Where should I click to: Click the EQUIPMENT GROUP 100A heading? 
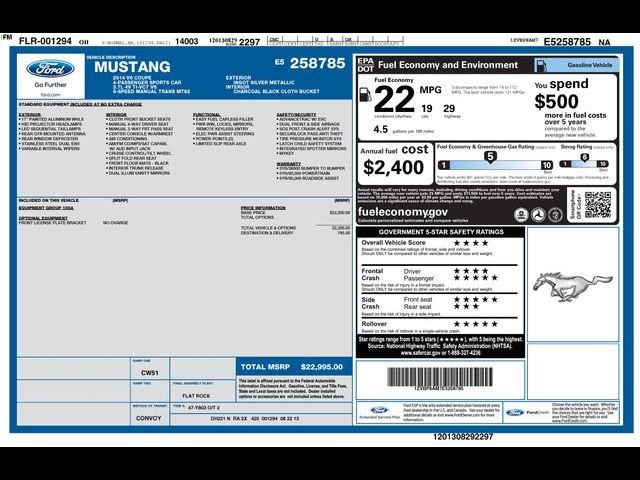(46, 208)
